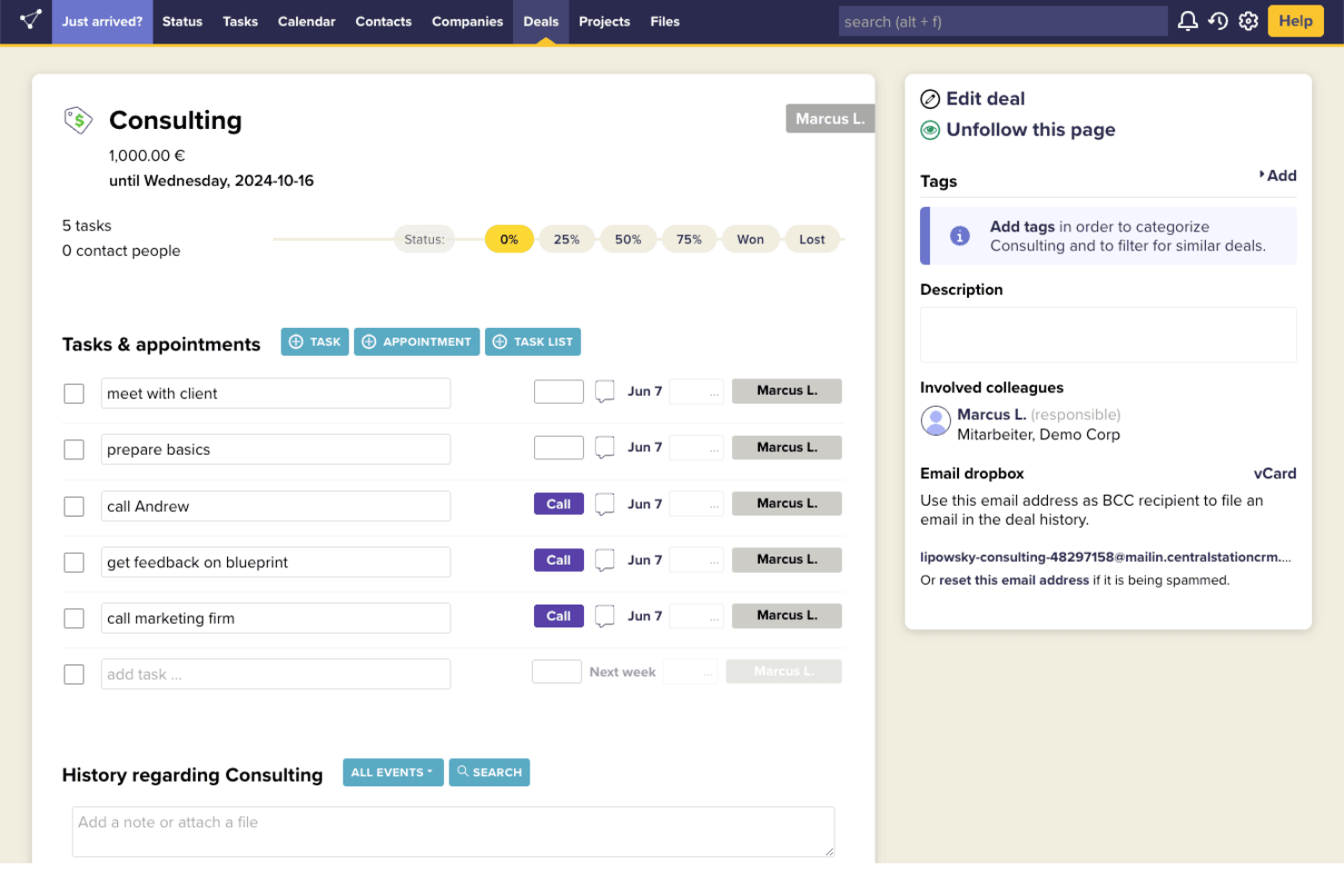Open the settings gear icon

pyautogui.click(x=1248, y=20)
